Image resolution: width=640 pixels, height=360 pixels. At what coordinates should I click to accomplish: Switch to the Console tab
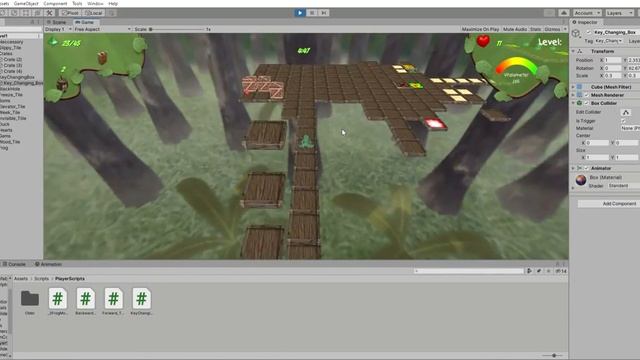16,264
